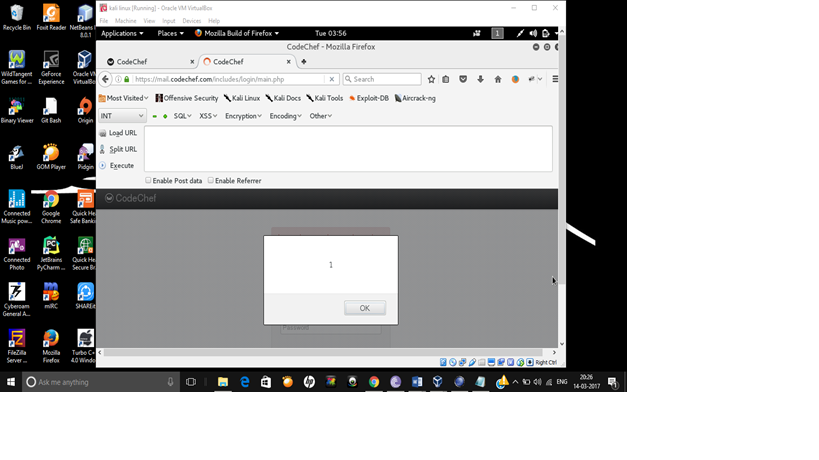Open Exploit-DB bookmark

point(369,98)
